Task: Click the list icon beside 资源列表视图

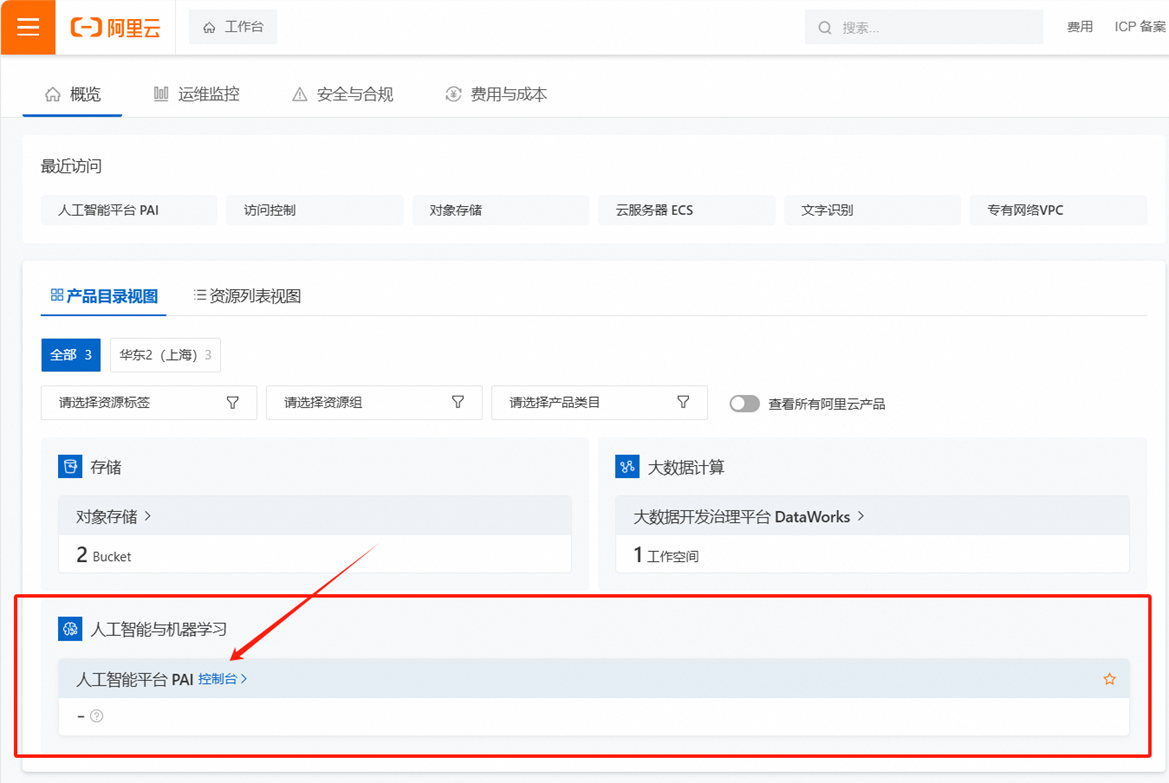Action: pyautogui.click(x=200, y=295)
